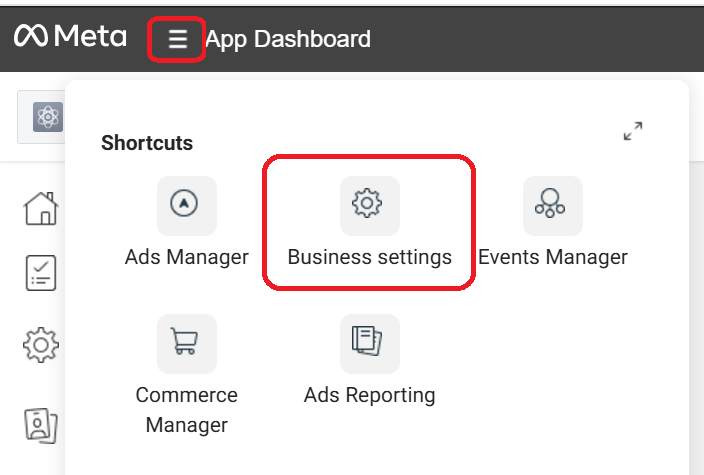Open Business settings shortcut
This screenshot has height=475, width=704.
[x=370, y=223]
